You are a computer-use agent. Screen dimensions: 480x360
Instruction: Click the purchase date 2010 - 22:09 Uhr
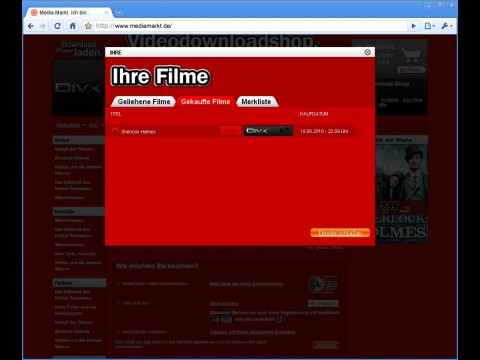coord(324,131)
